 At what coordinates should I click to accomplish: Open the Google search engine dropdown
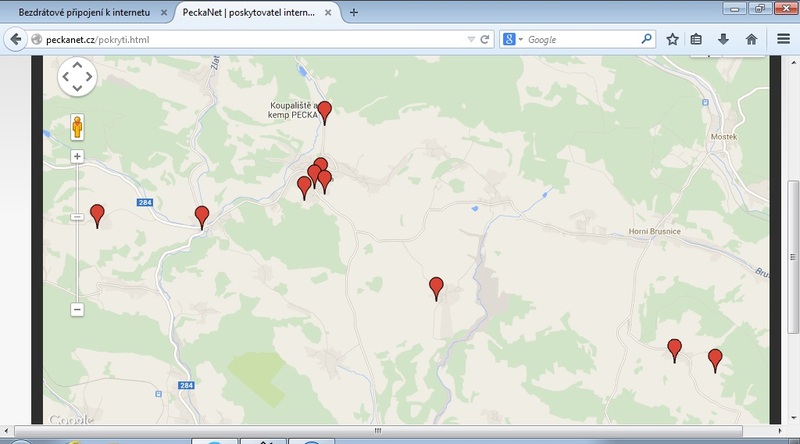click(x=513, y=39)
